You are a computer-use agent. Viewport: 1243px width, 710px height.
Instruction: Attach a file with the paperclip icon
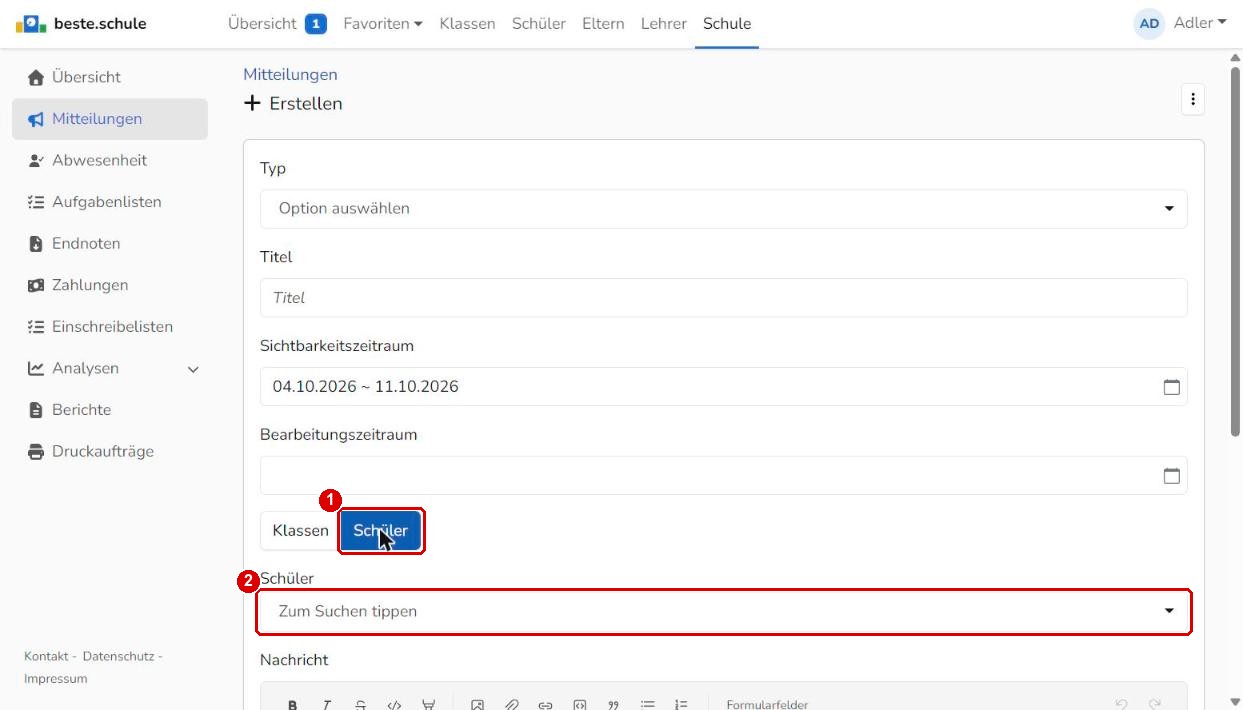tap(511, 705)
